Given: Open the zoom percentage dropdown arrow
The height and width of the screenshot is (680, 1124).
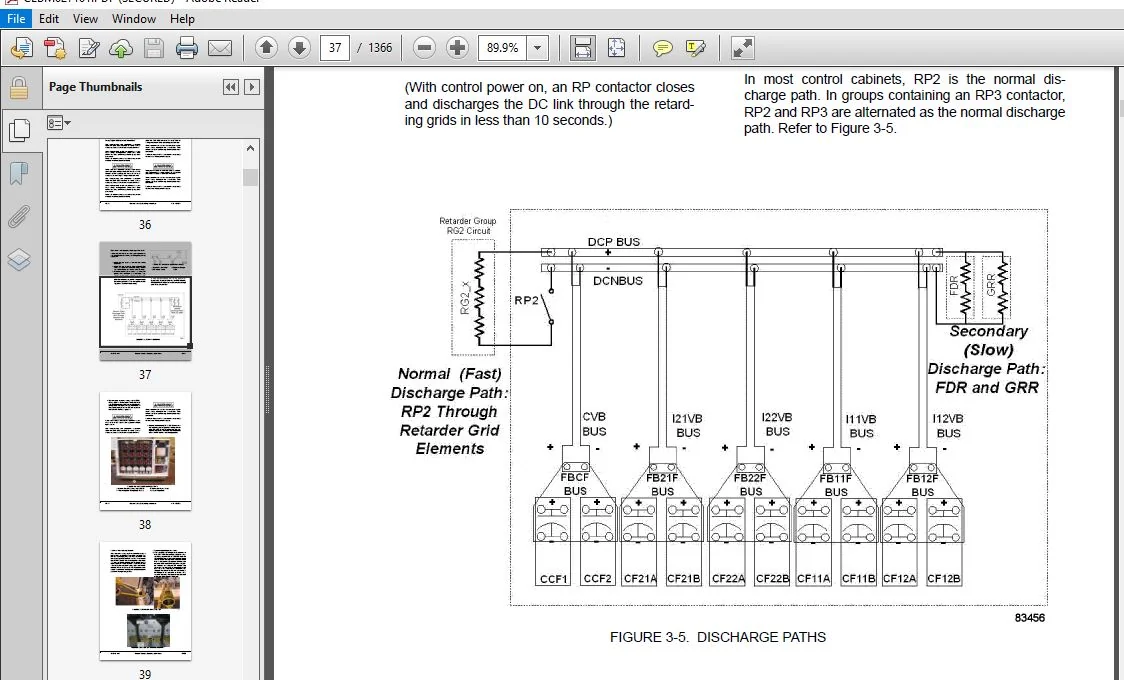Looking at the screenshot, I should [538, 48].
